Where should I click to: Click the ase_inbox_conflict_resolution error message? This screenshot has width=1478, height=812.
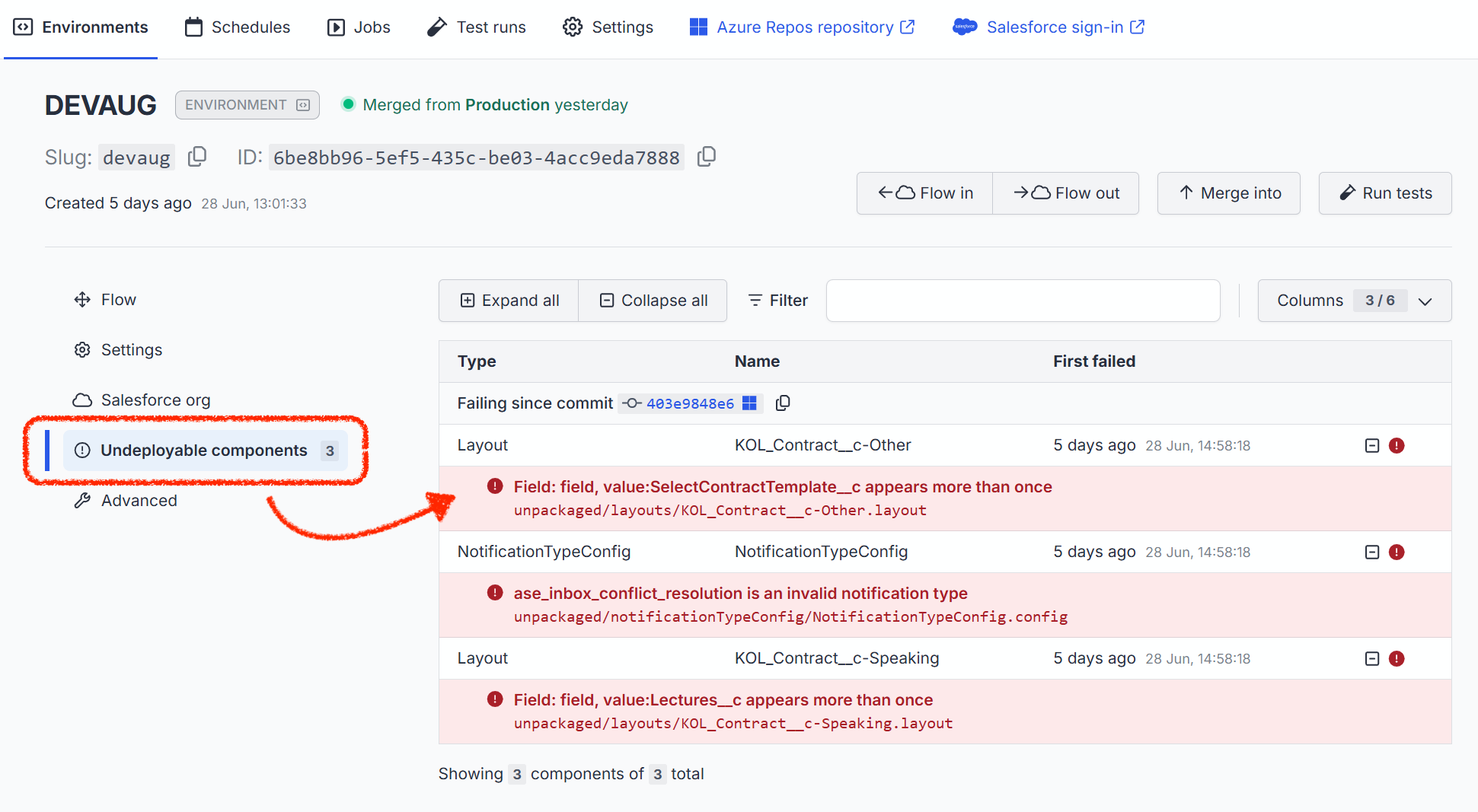click(740, 594)
